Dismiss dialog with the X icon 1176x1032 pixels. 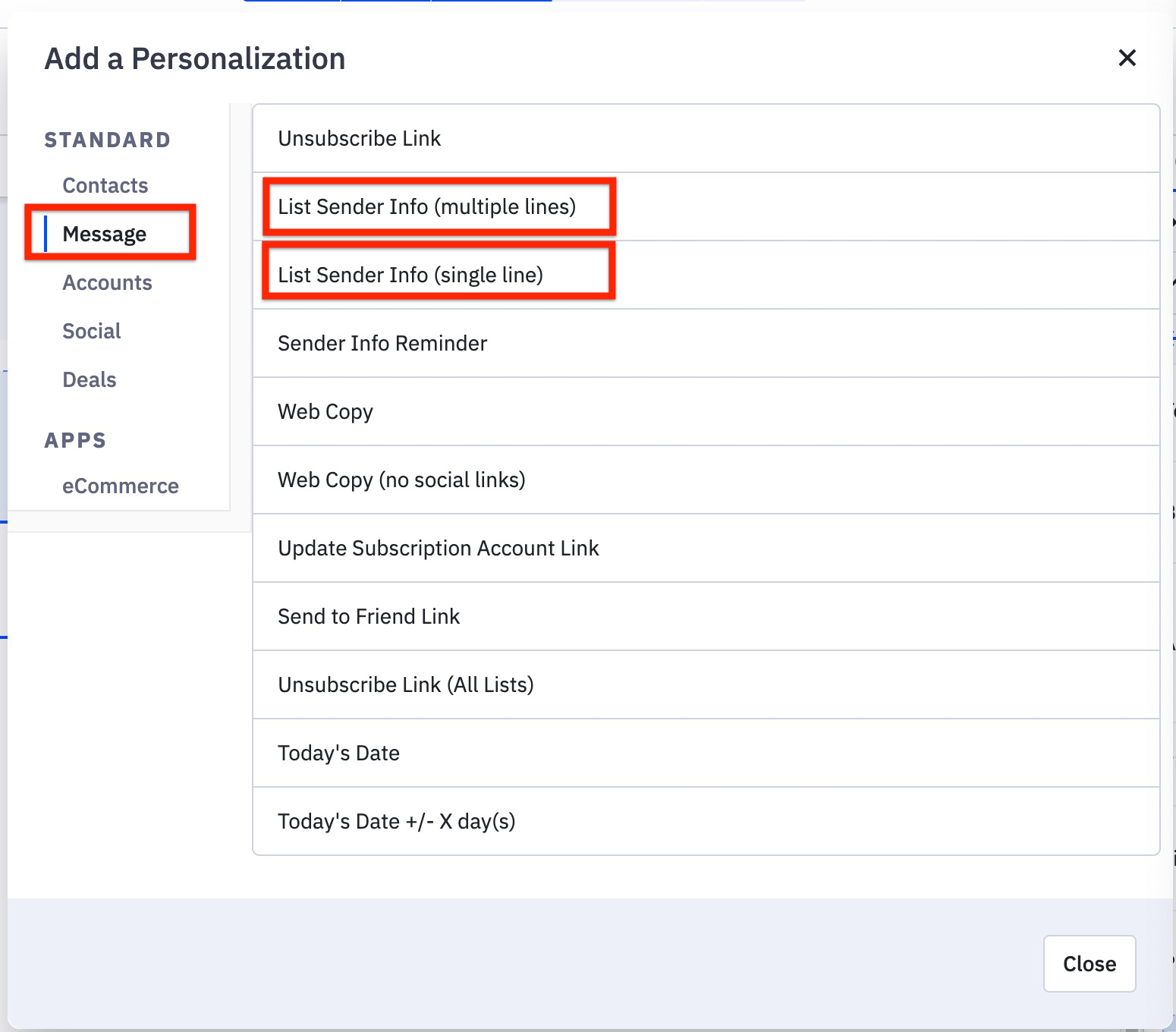1127,58
